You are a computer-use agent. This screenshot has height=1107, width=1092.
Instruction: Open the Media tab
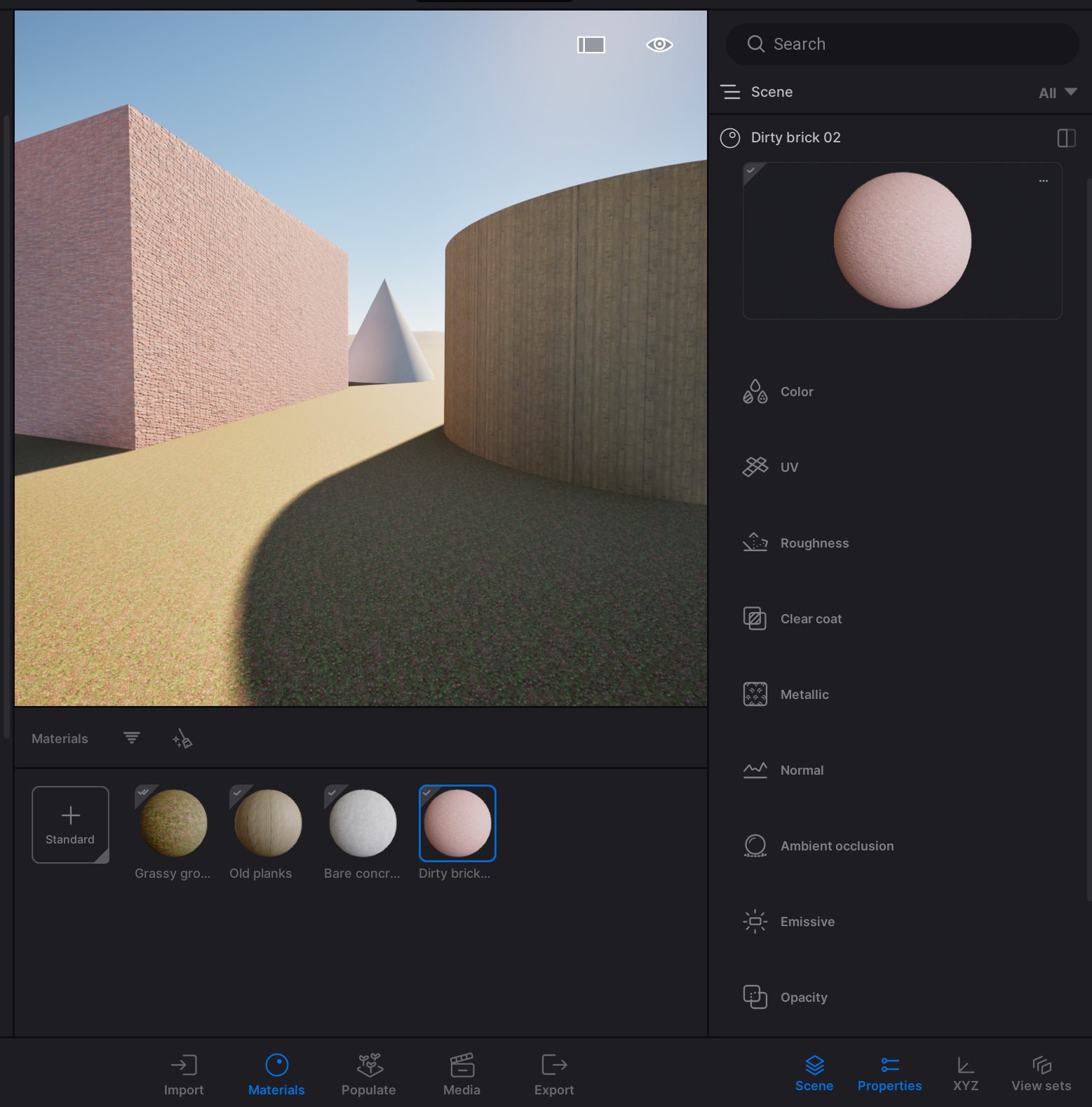461,1074
